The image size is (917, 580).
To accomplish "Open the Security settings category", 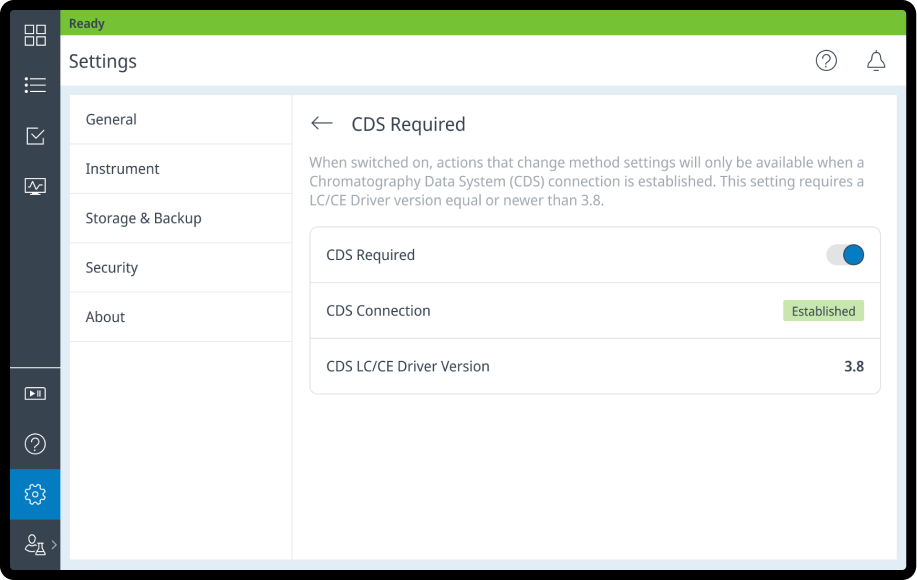I will [180, 267].
